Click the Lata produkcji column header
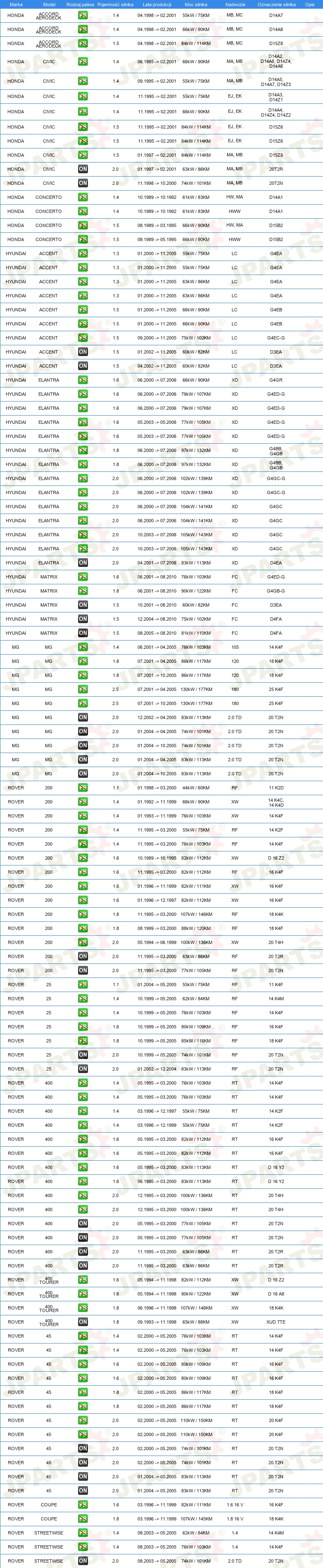 click(x=157, y=4)
